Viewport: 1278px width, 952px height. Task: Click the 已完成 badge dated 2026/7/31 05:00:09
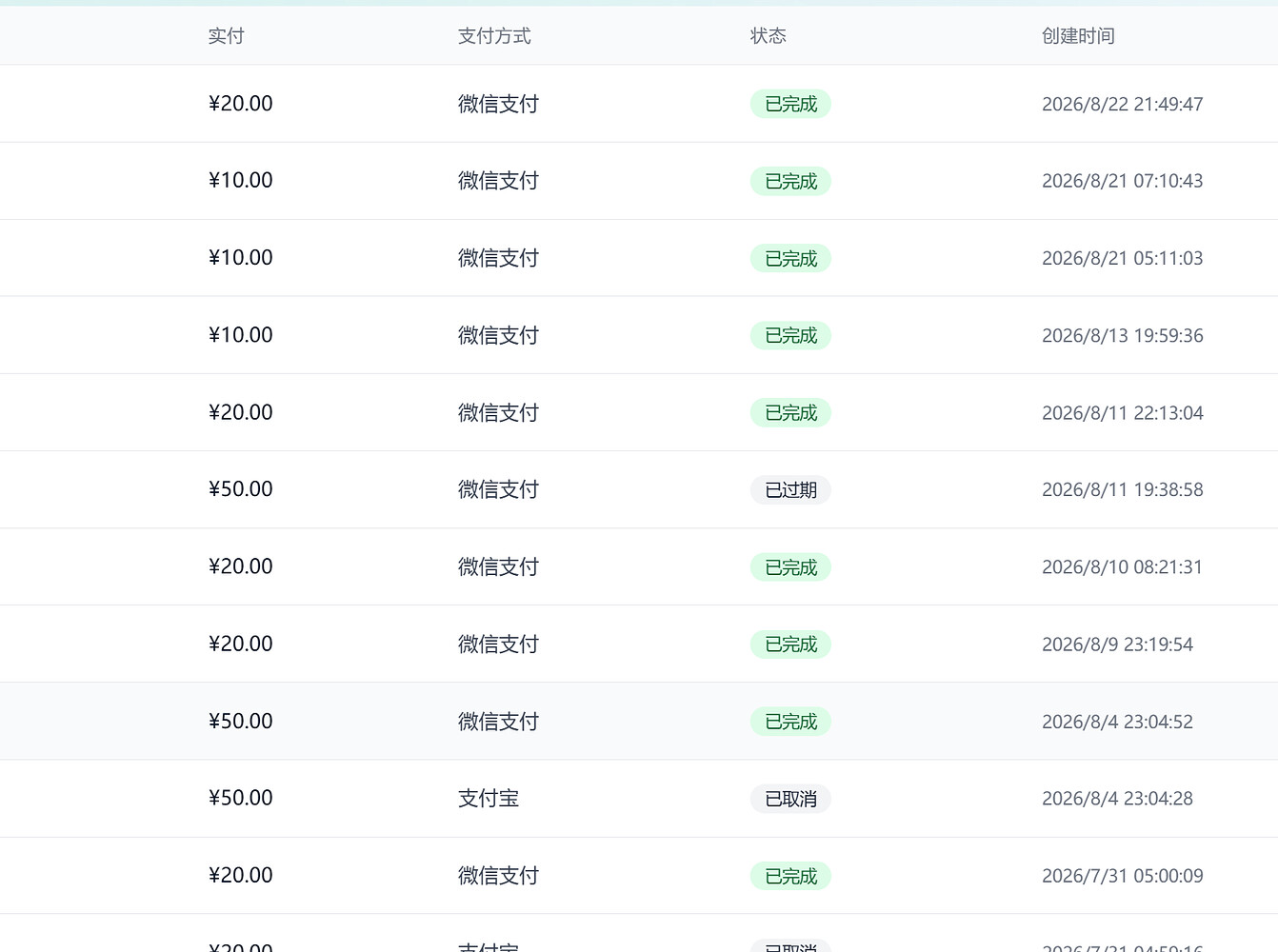click(790, 876)
